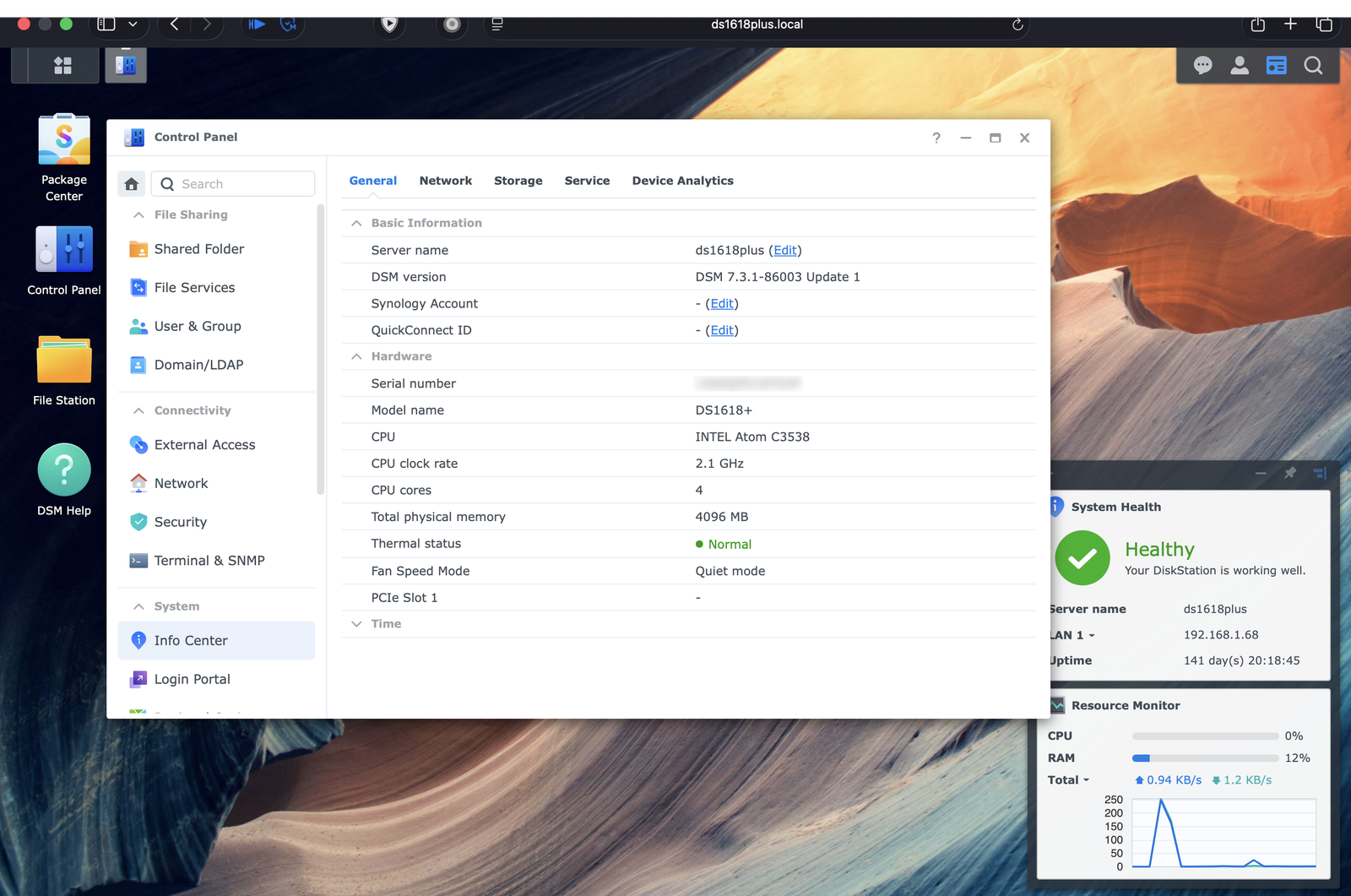Open DSM Help desktop icon
This screenshot has width=1351, height=896.
pyautogui.click(x=64, y=480)
